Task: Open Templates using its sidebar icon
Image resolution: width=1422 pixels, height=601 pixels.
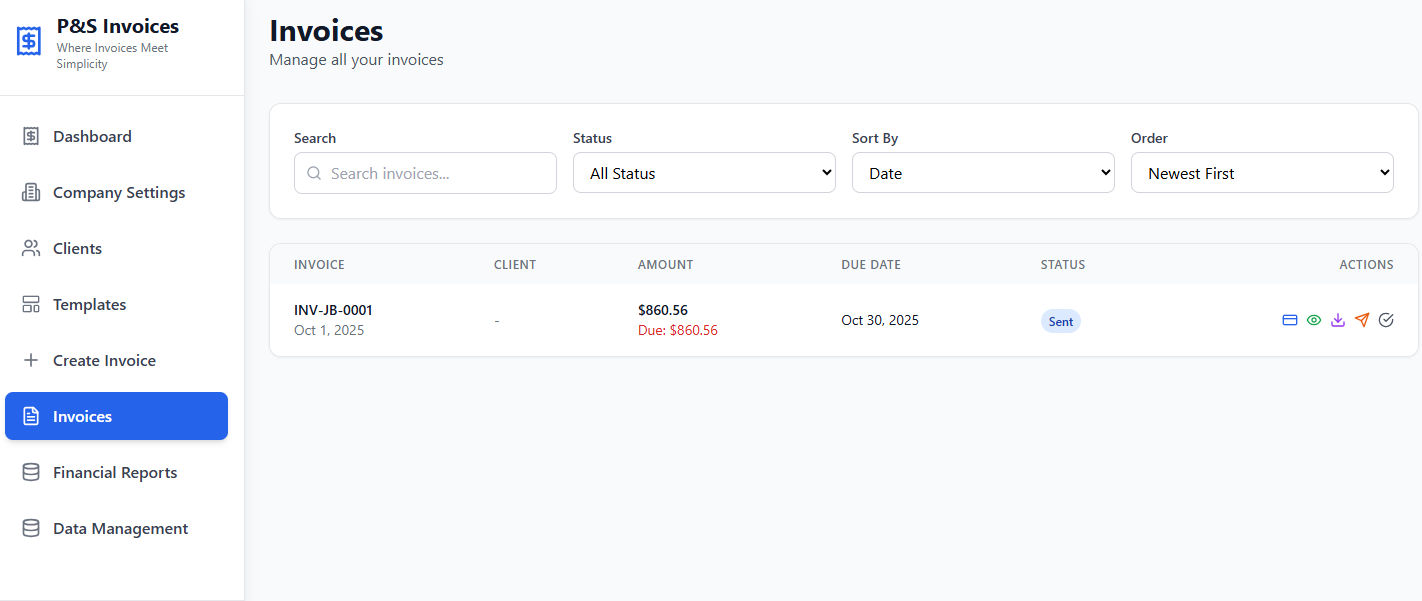Action: pos(31,304)
